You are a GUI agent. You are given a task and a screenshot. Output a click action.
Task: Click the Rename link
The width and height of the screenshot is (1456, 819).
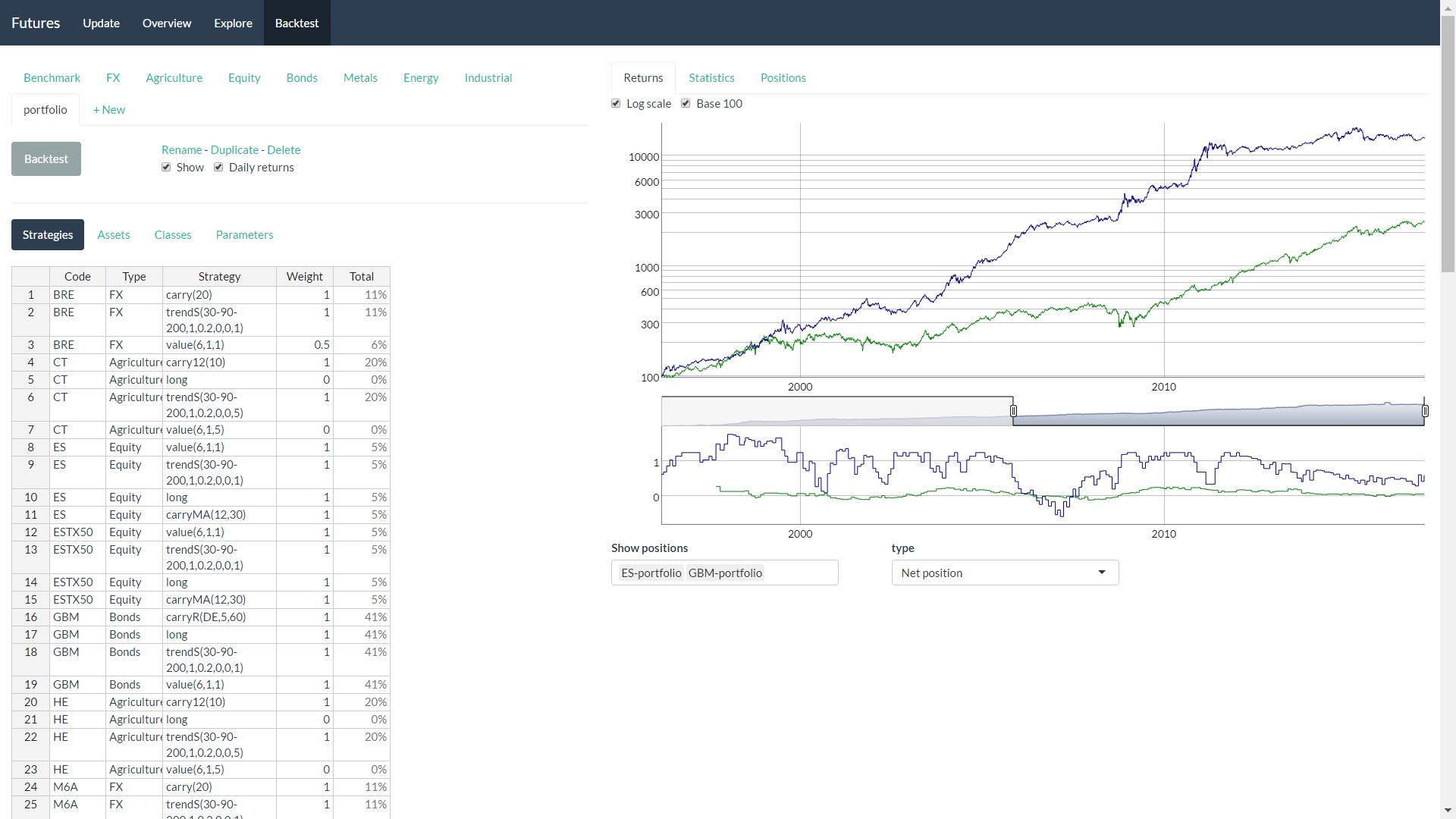pyautogui.click(x=181, y=150)
